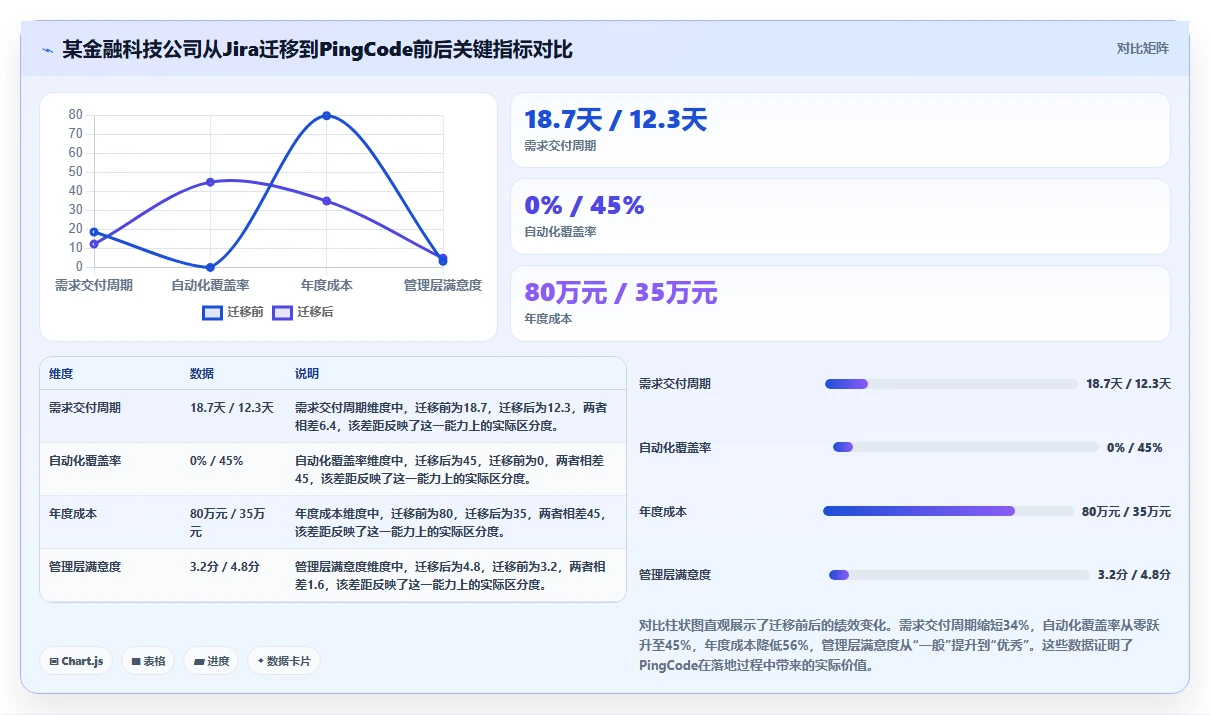Click progress value 0% / 45% at right

click(x=1135, y=448)
